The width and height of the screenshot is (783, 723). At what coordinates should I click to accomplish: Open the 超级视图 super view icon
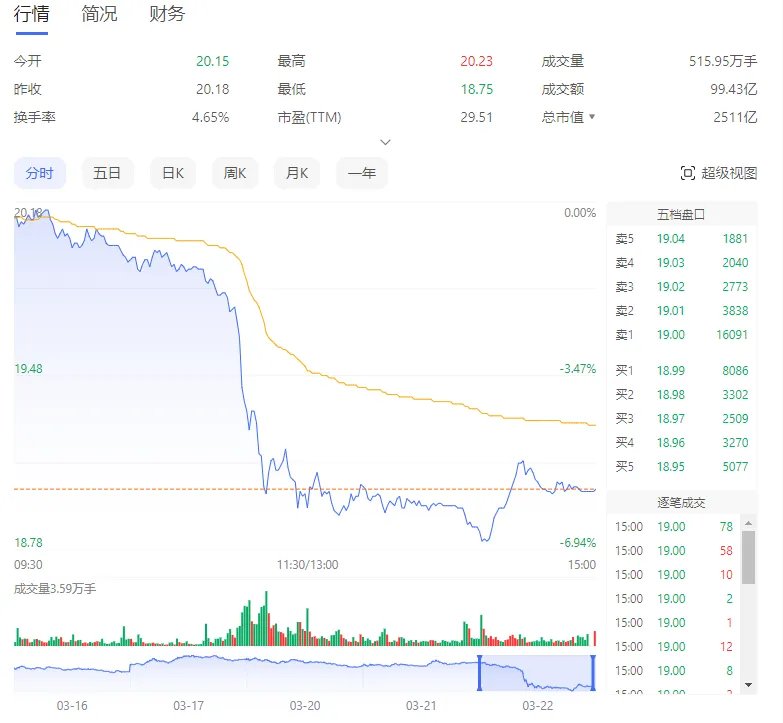coord(688,173)
